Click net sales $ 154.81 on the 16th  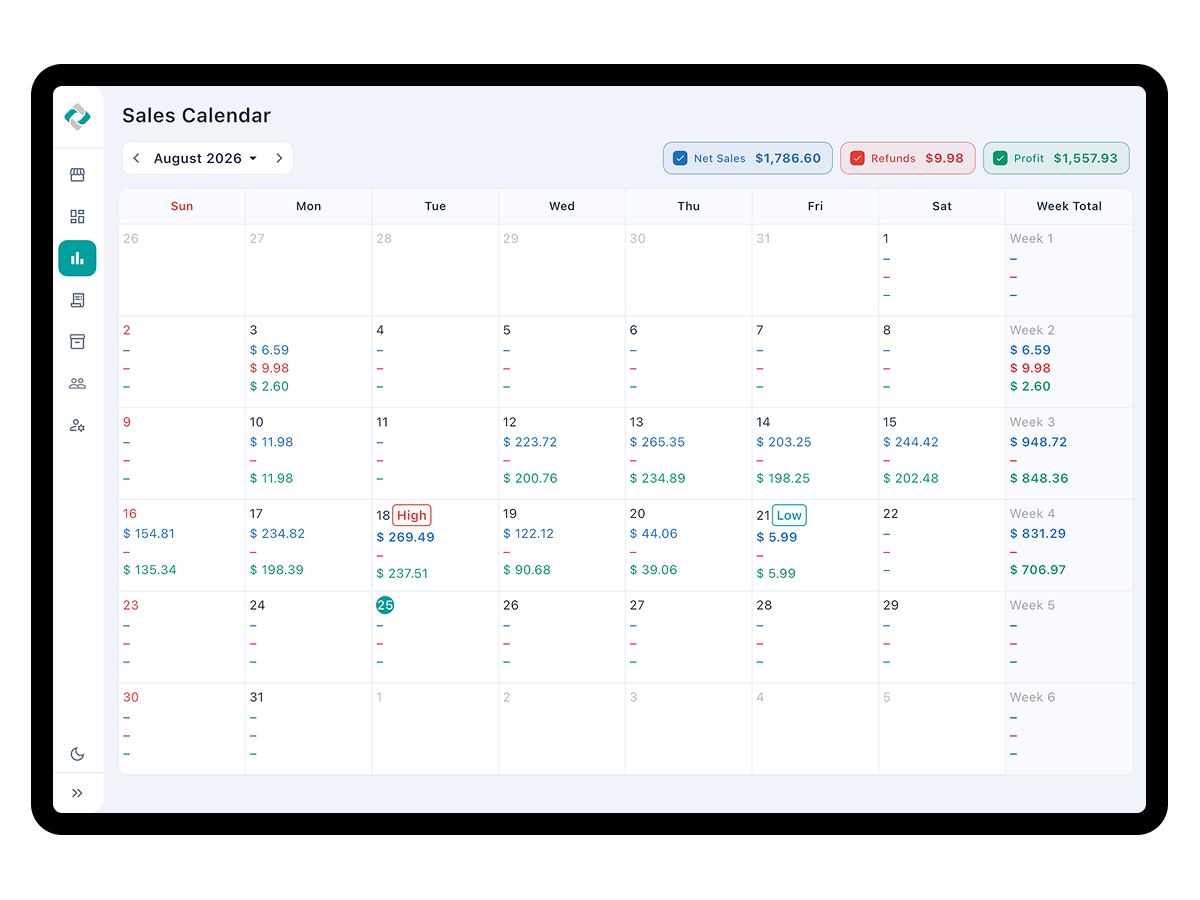click(149, 533)
